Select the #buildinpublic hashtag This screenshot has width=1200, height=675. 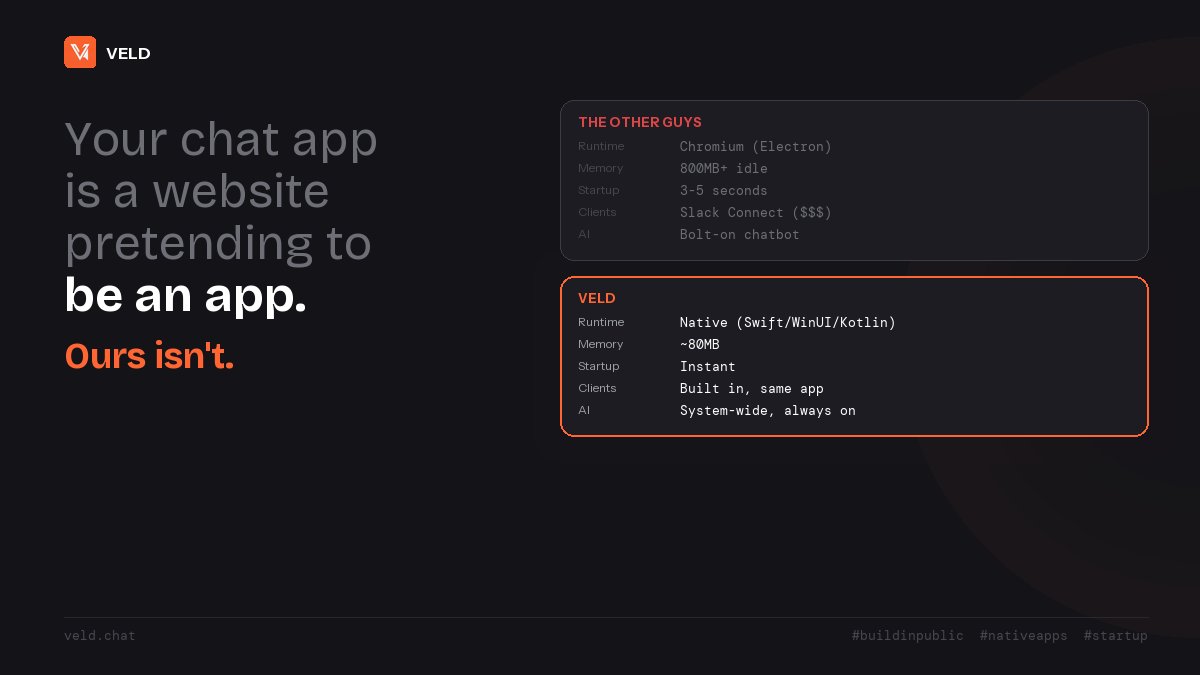(908, 636)
